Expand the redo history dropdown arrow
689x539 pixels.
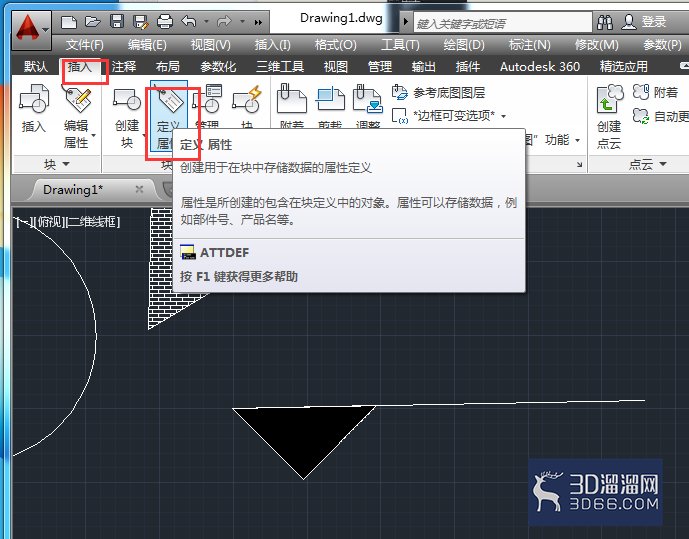click(242, 21)
